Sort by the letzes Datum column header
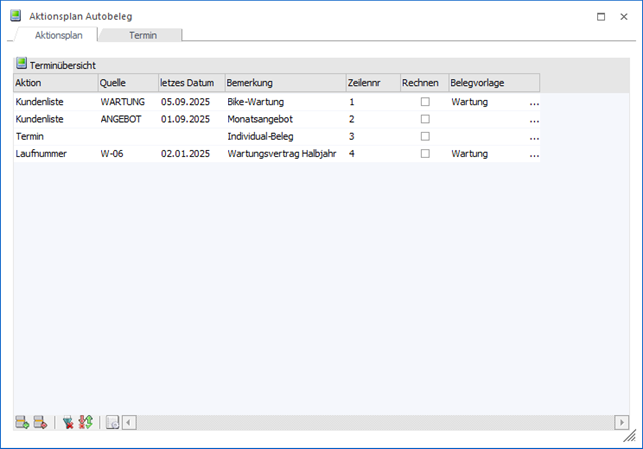The width and height of the screenshot is (643, 449). pyautogui.click(x=190, y=82)
